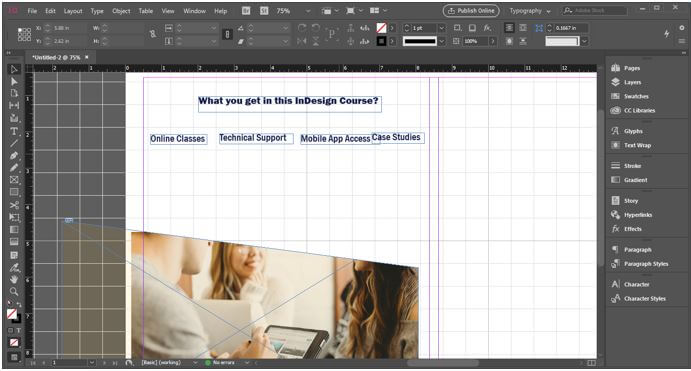The width and height of the screenshot is (691, 371).
Task: Toggle the auto-fit icon in control panel
Action: pos(539,28)
